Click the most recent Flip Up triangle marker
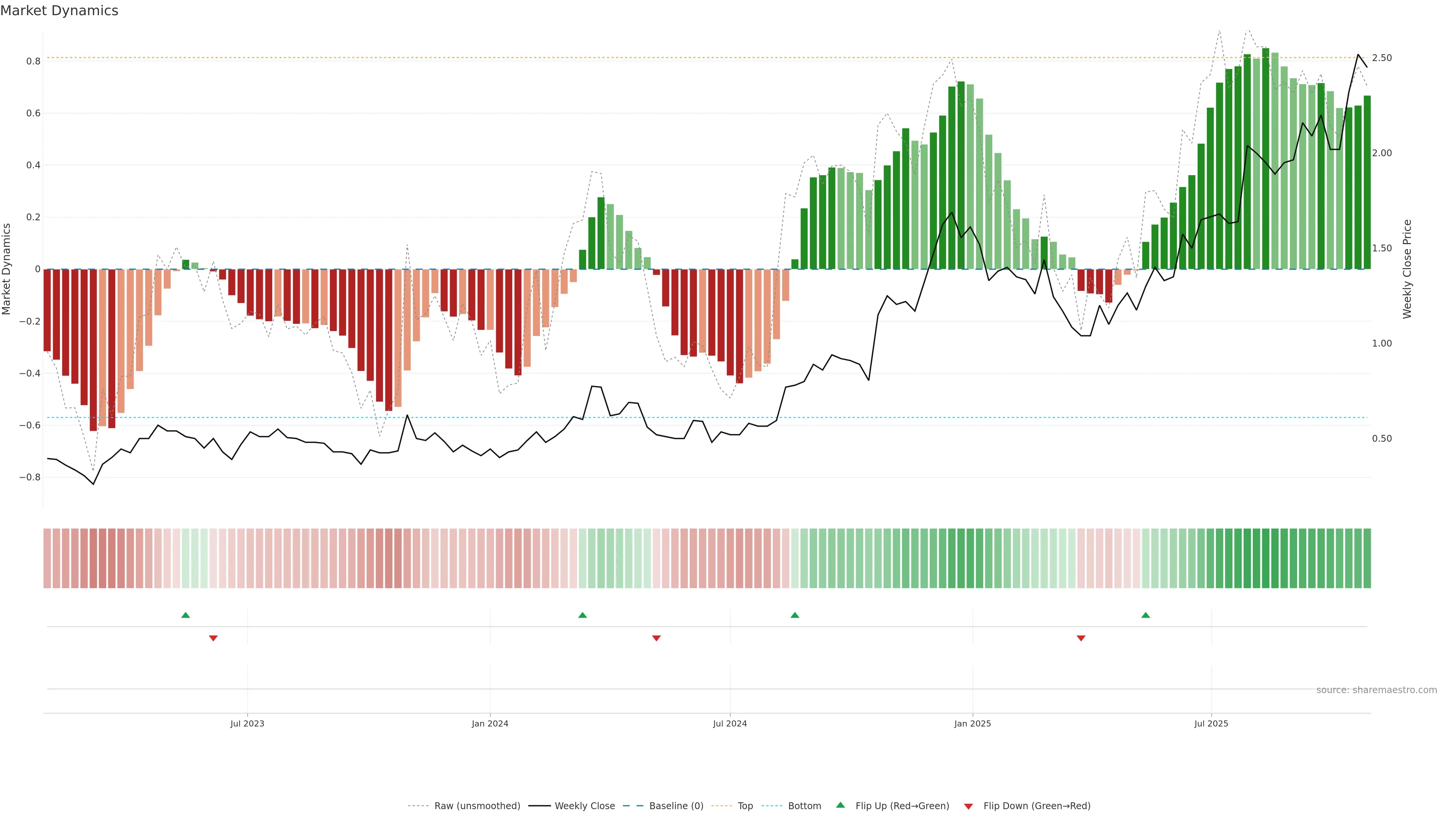The image size is (1456, 819). tap(1146, 615)
